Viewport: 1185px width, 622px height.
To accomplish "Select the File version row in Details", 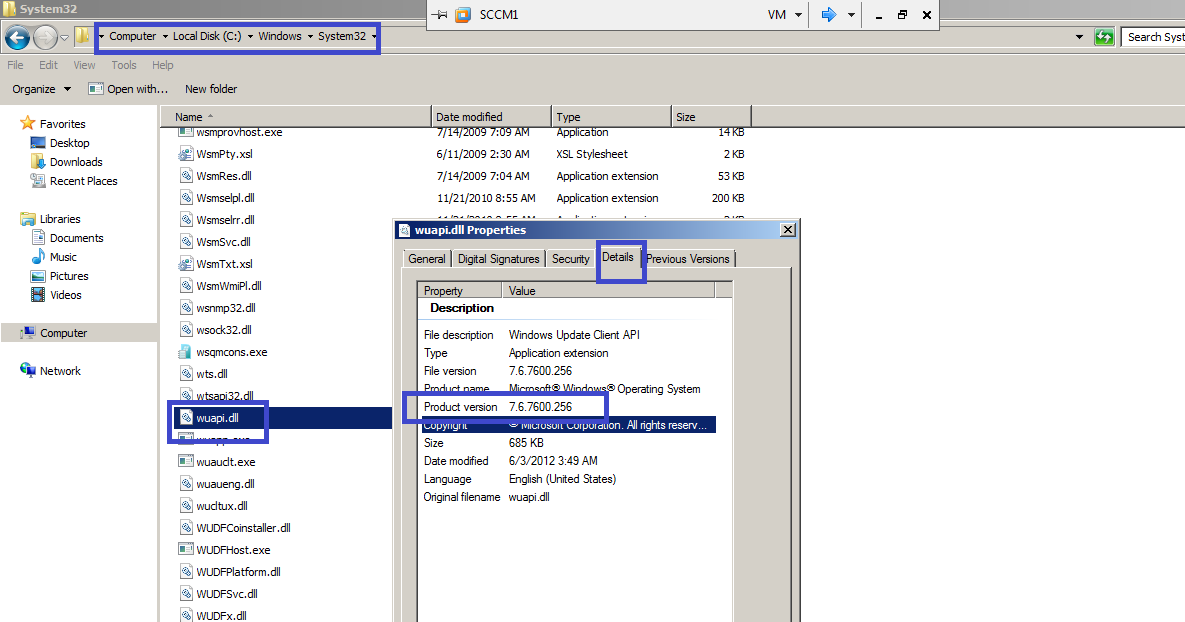I will pyautogui.click(x=567, y=371).
